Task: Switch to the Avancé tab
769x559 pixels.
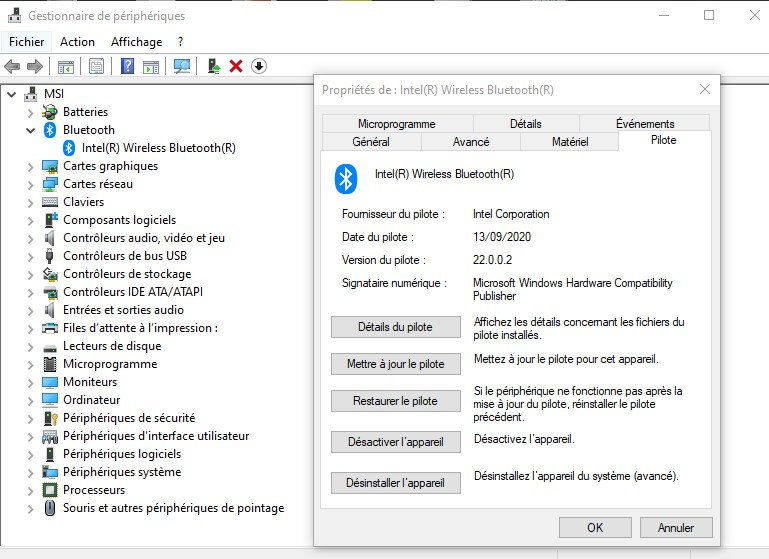Action: pos(471,142)
